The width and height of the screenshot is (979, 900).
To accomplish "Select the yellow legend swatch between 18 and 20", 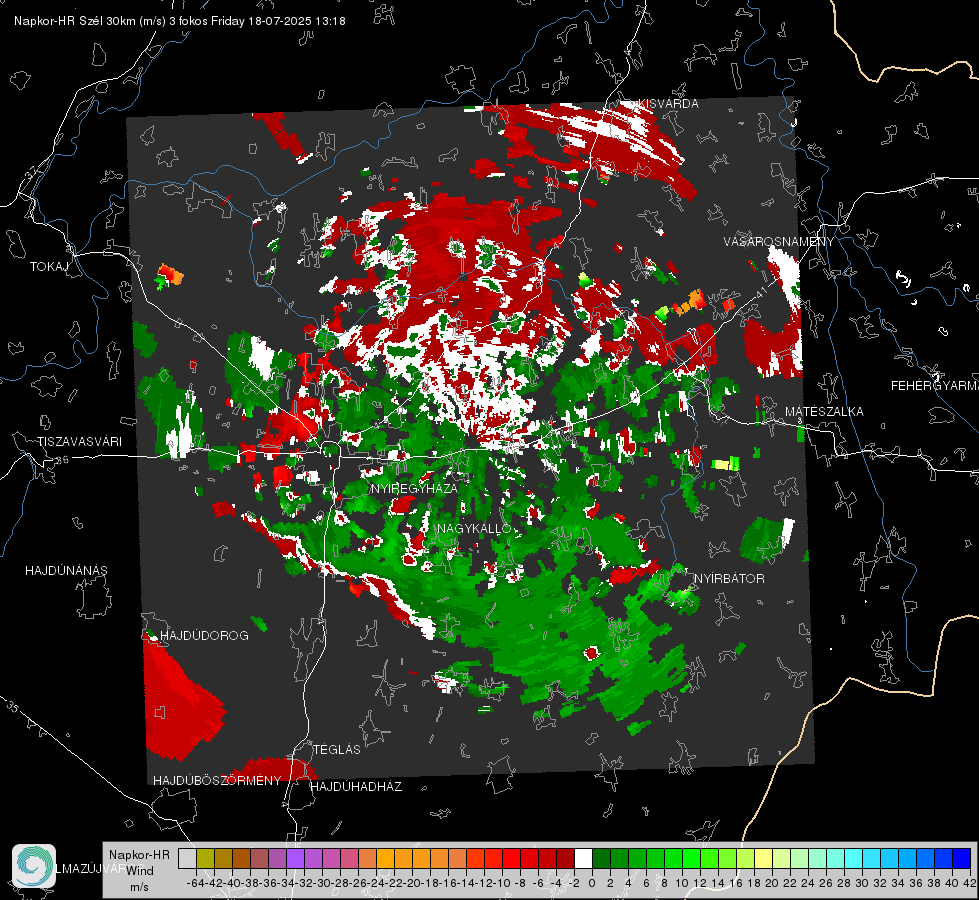I will pos(763,858).
